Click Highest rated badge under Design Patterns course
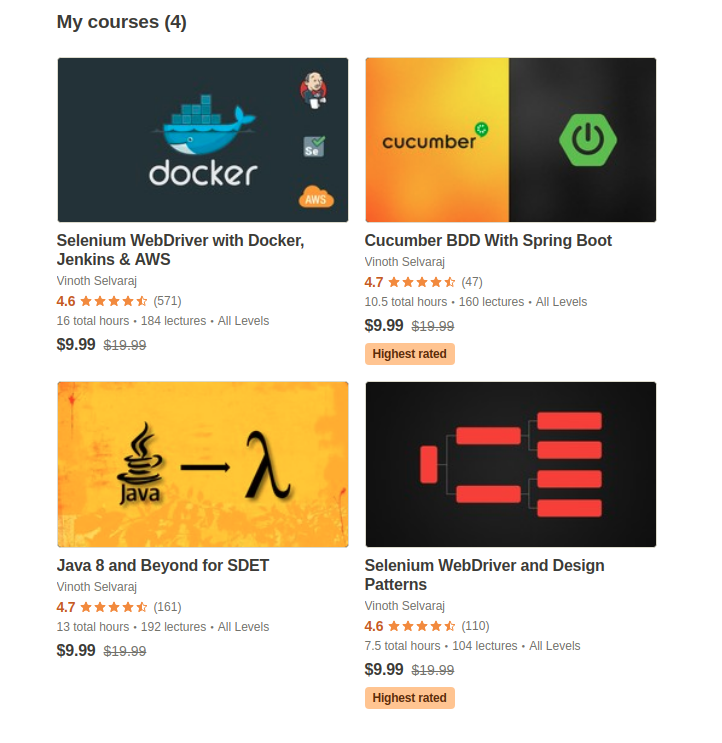Screen dimensions: 722x743 pos(409,698)
